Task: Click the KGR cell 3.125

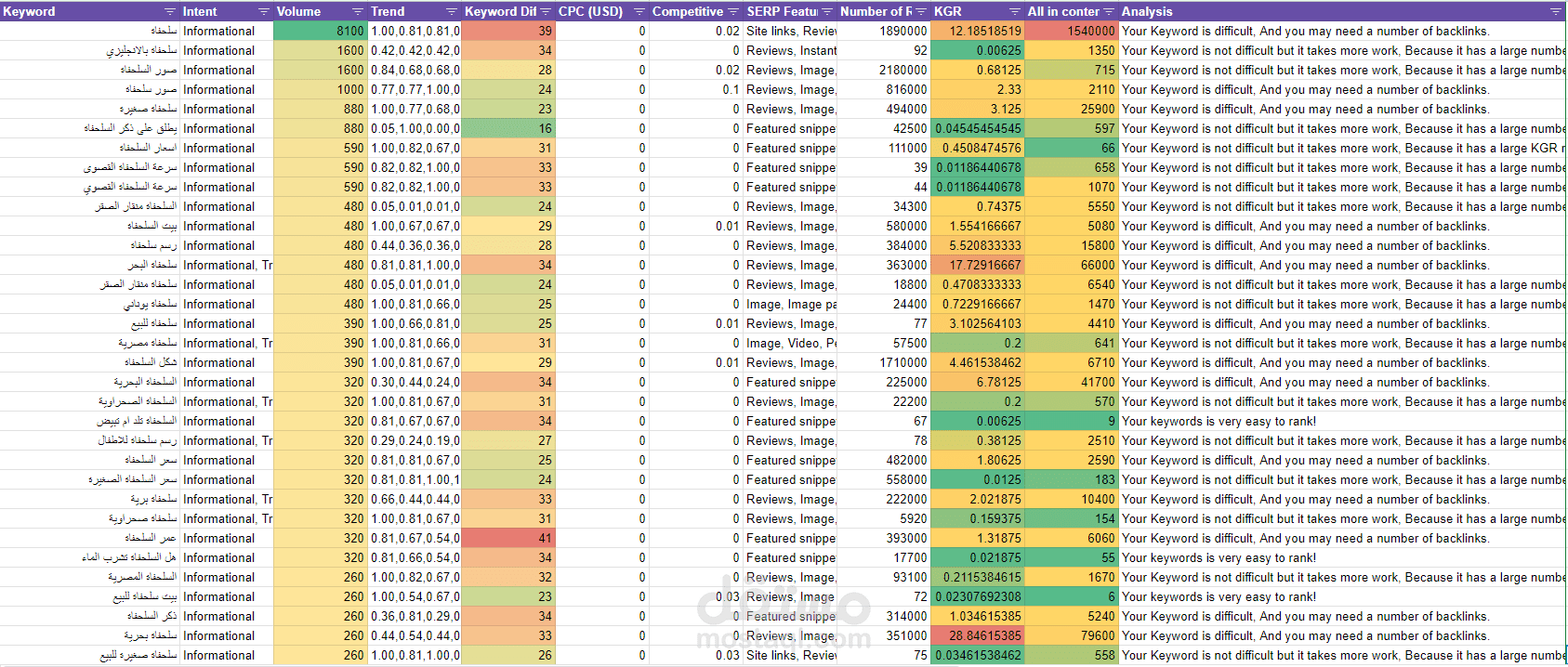Action: pyautogui.click(x=978, y=109)
